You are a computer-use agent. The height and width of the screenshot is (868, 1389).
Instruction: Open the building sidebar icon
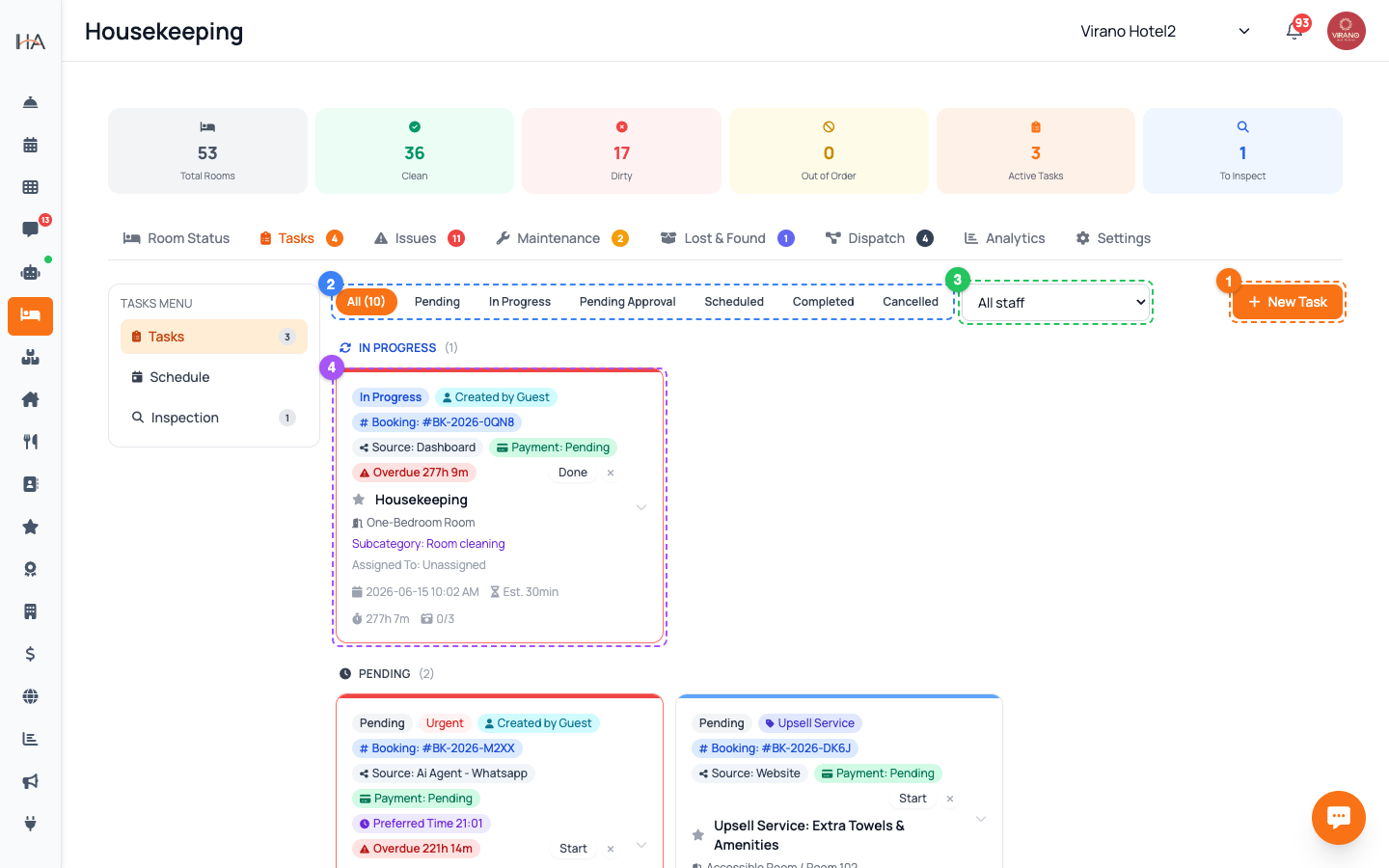pyautogui.click(x=30, y=611)
